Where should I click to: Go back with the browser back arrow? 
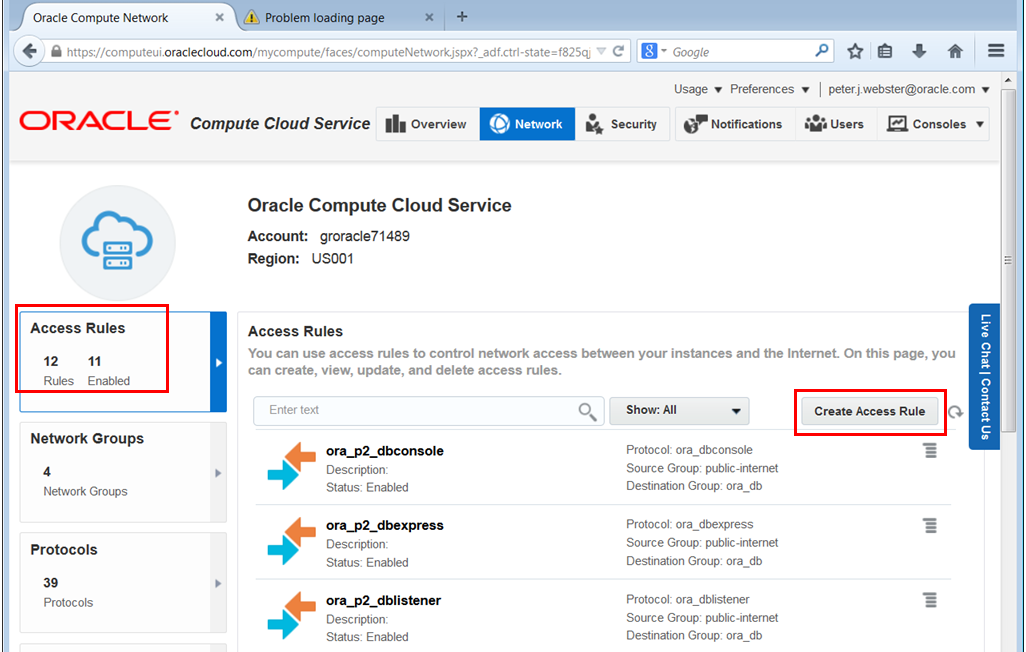click(29, 51)
